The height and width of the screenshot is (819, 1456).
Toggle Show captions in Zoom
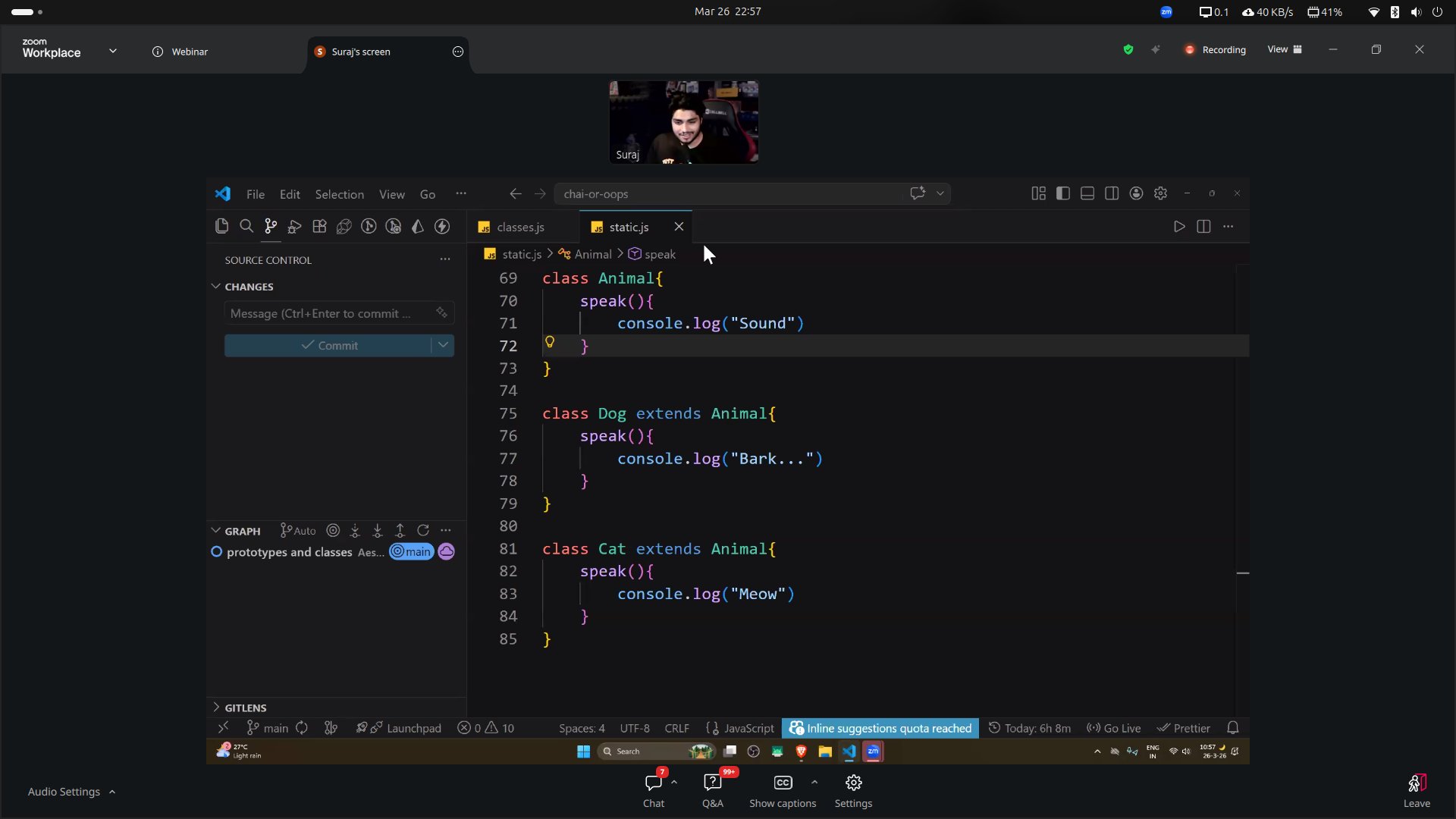783,789
